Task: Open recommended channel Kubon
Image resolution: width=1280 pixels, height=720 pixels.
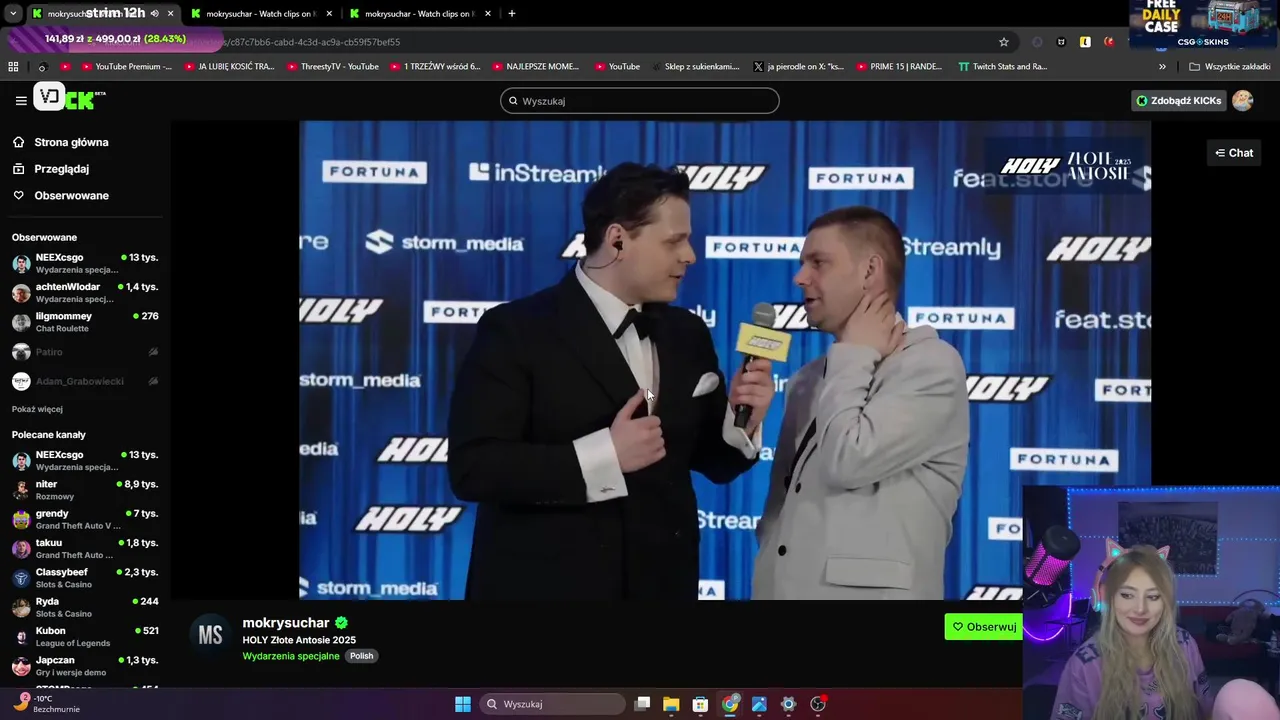Action: point(85,636)
